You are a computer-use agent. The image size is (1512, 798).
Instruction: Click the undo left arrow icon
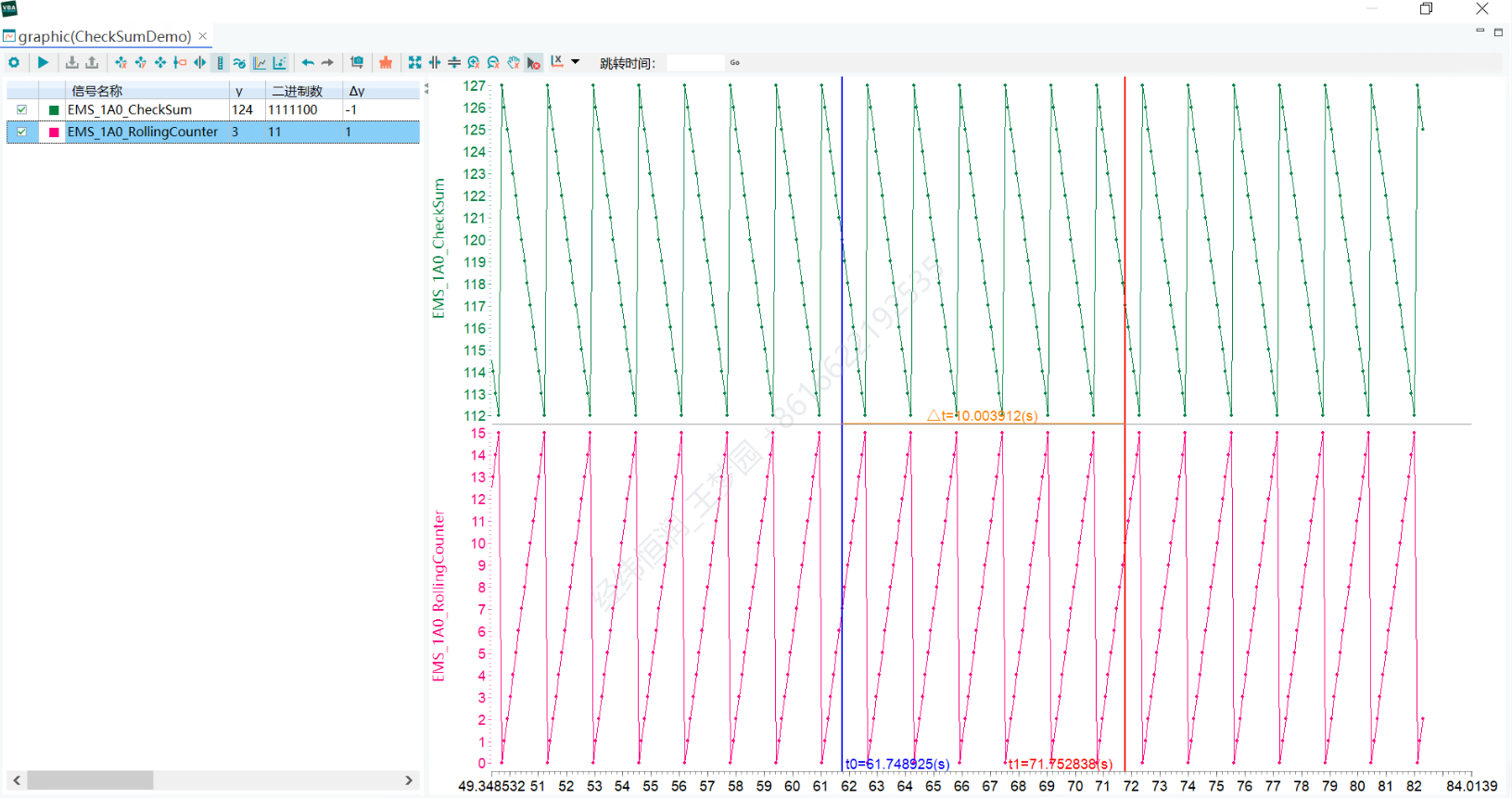pos(308,63)
